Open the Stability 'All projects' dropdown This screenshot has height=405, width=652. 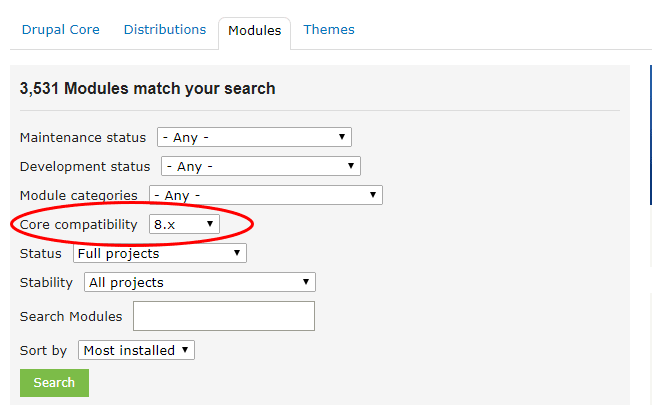(200, 283)
